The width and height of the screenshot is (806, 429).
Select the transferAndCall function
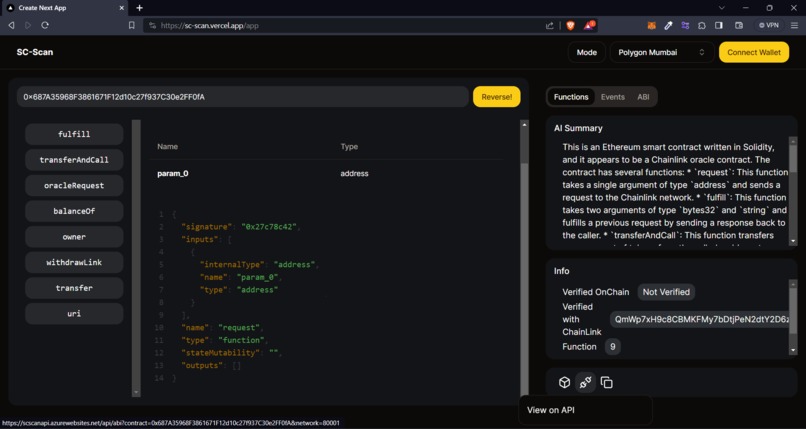(74, 160)
